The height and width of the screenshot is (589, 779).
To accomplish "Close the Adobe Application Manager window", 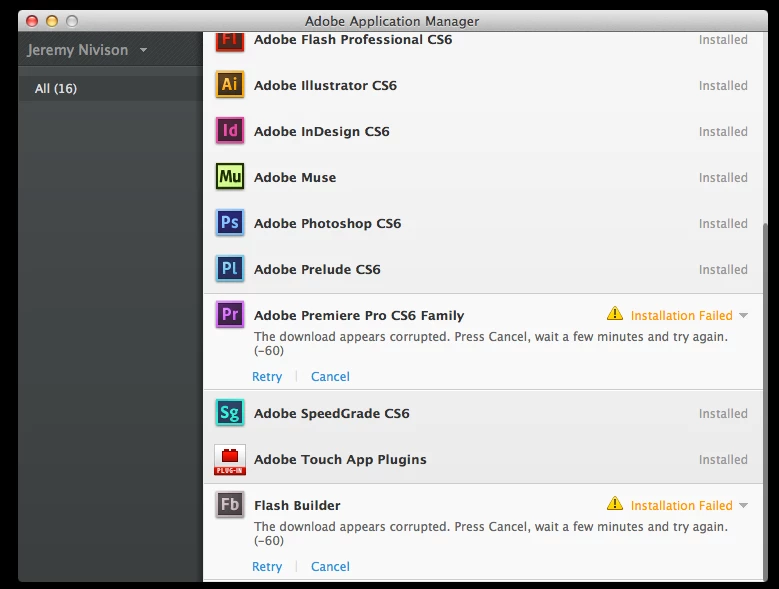I will [32, 21].
